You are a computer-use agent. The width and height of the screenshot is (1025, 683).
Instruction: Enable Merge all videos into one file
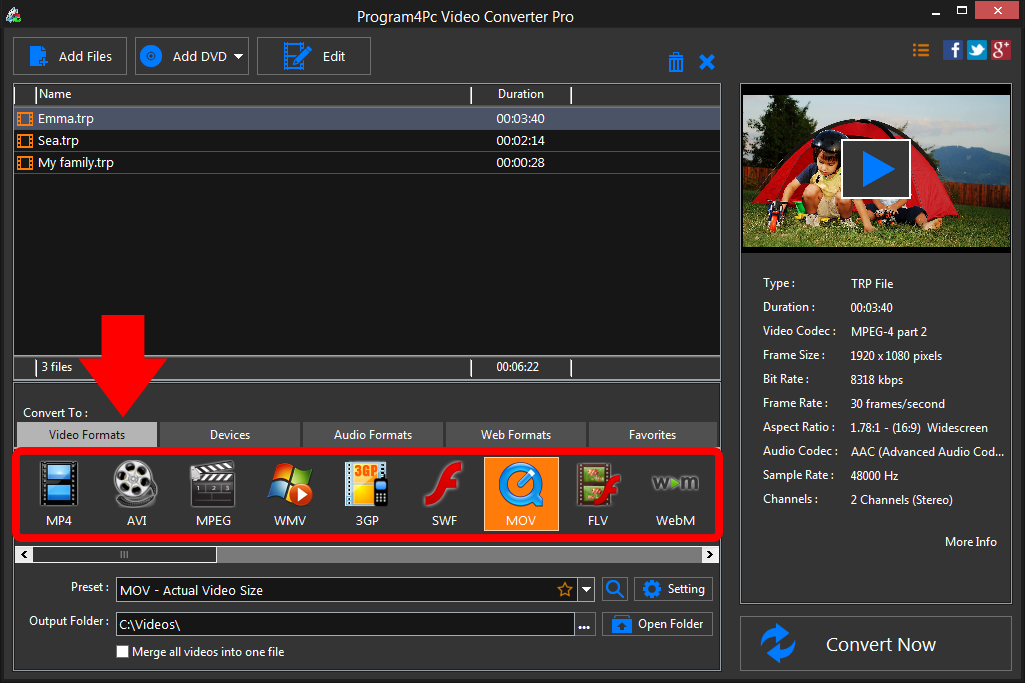click(122, 651)
